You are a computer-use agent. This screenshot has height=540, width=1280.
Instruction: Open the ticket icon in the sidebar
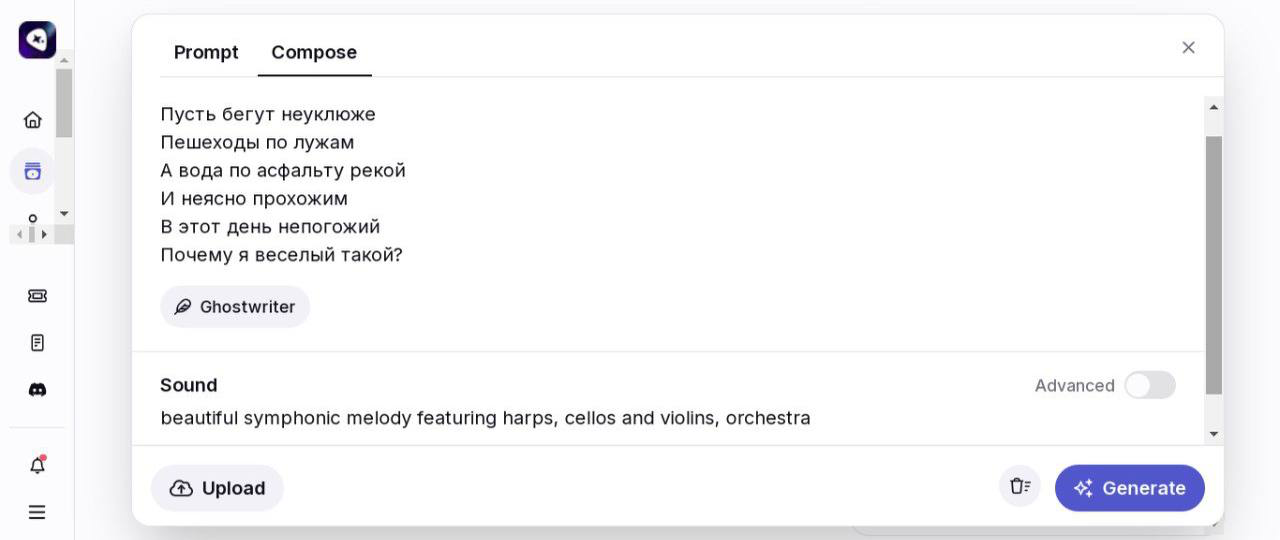pyautogui.click(x=37, y=296)
